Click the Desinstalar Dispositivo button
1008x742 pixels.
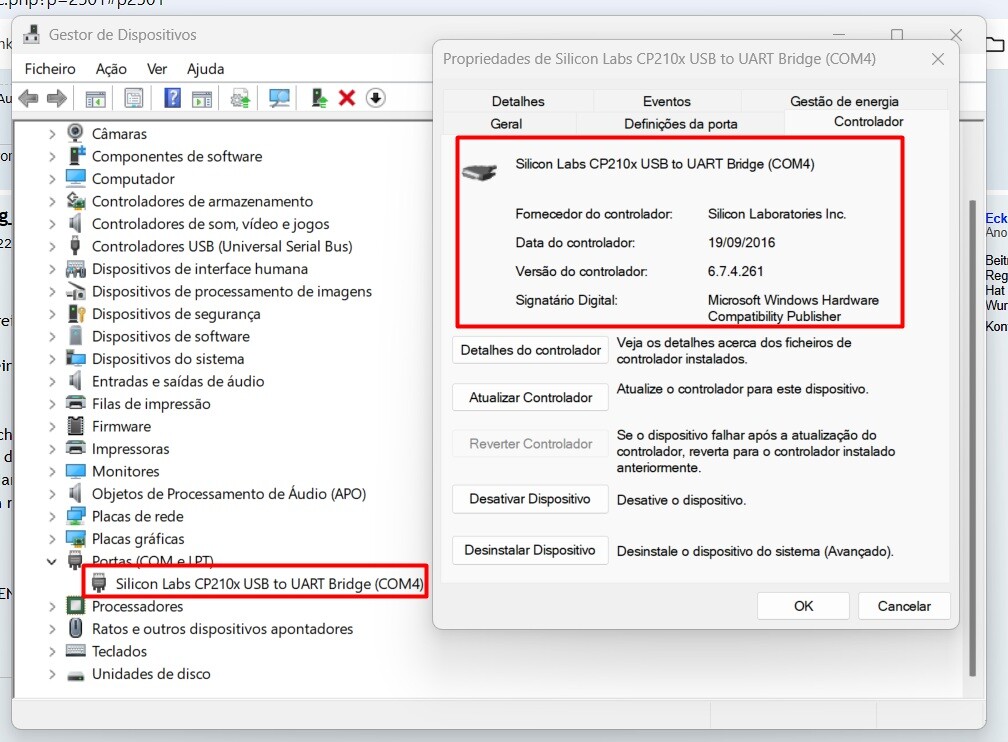click(x=530, y=551)
